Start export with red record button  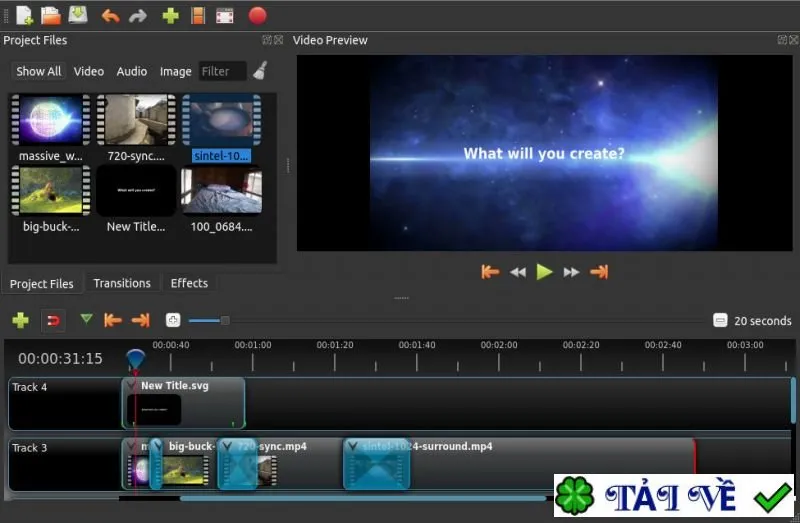coord(258,16)
